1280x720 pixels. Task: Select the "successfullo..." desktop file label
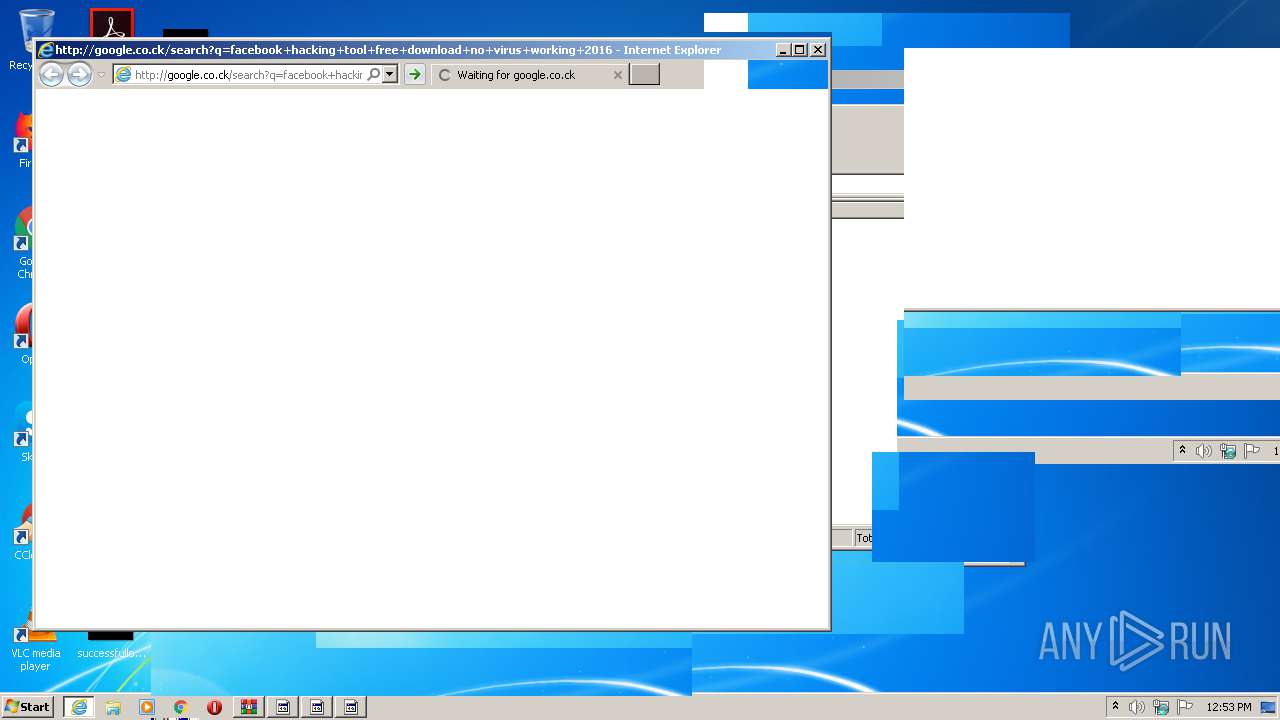[110, 654]
